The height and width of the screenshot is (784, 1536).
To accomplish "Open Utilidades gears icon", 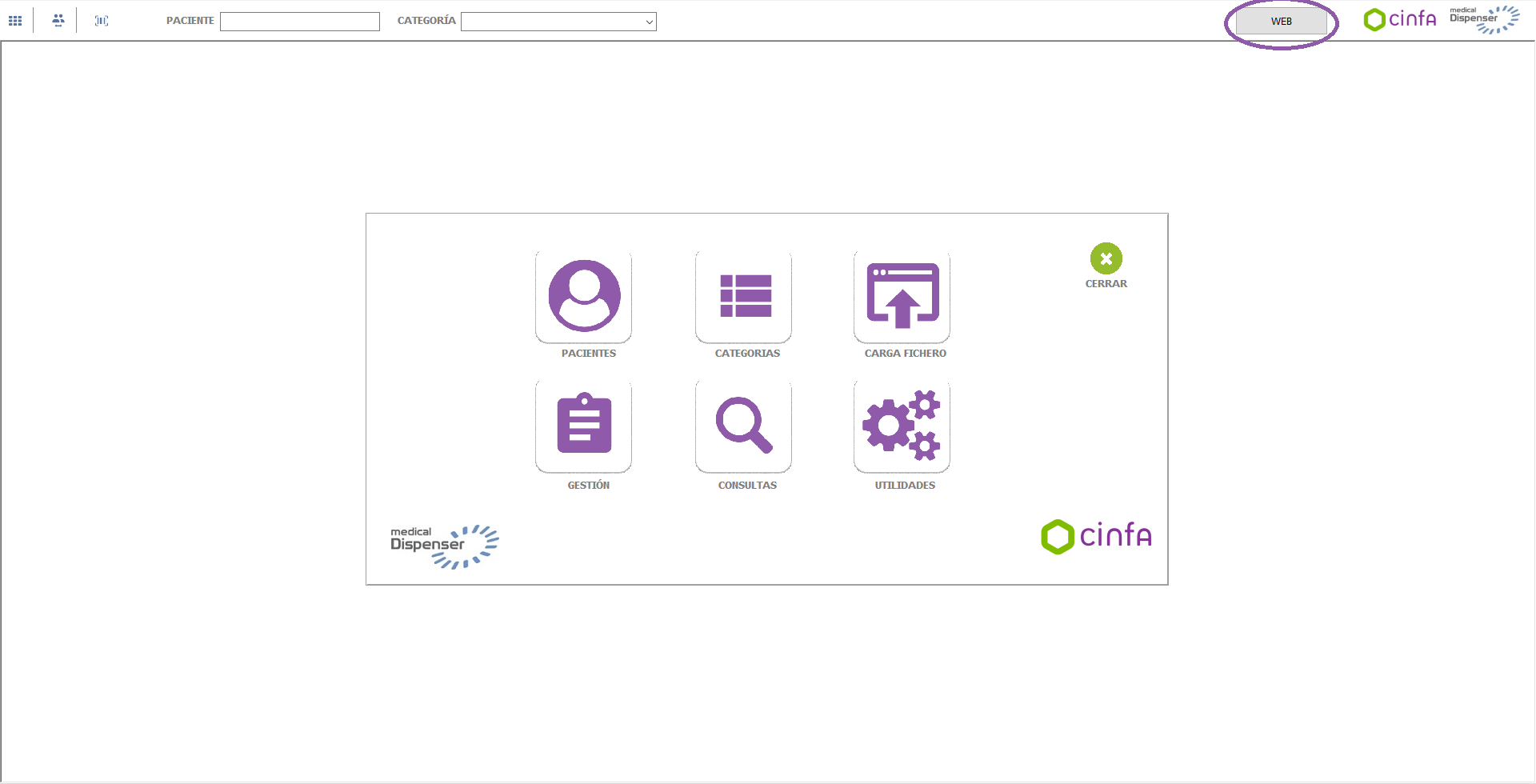I will pos(902,426).
